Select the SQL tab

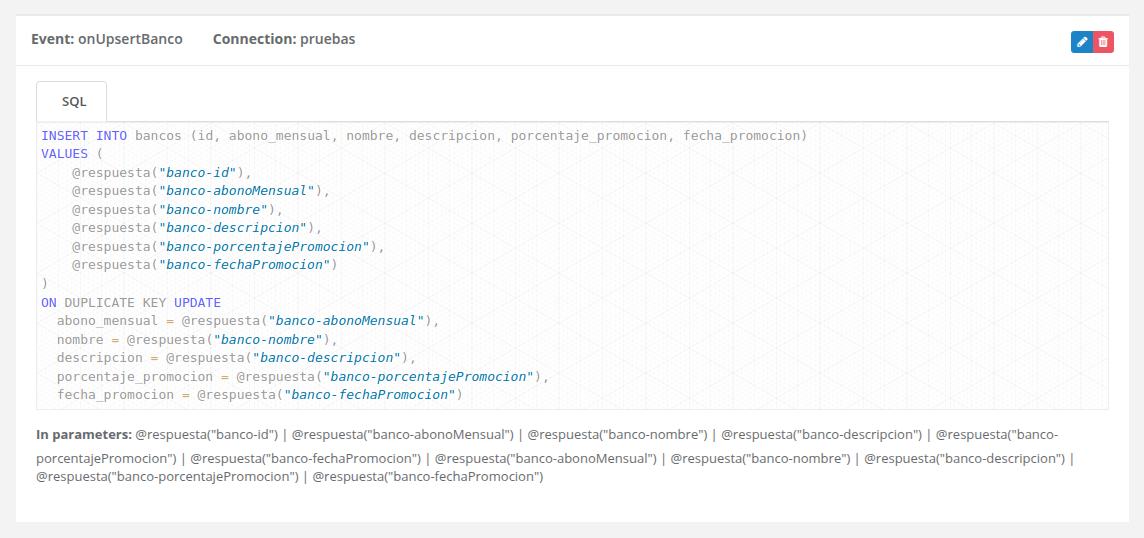point(72,101)
